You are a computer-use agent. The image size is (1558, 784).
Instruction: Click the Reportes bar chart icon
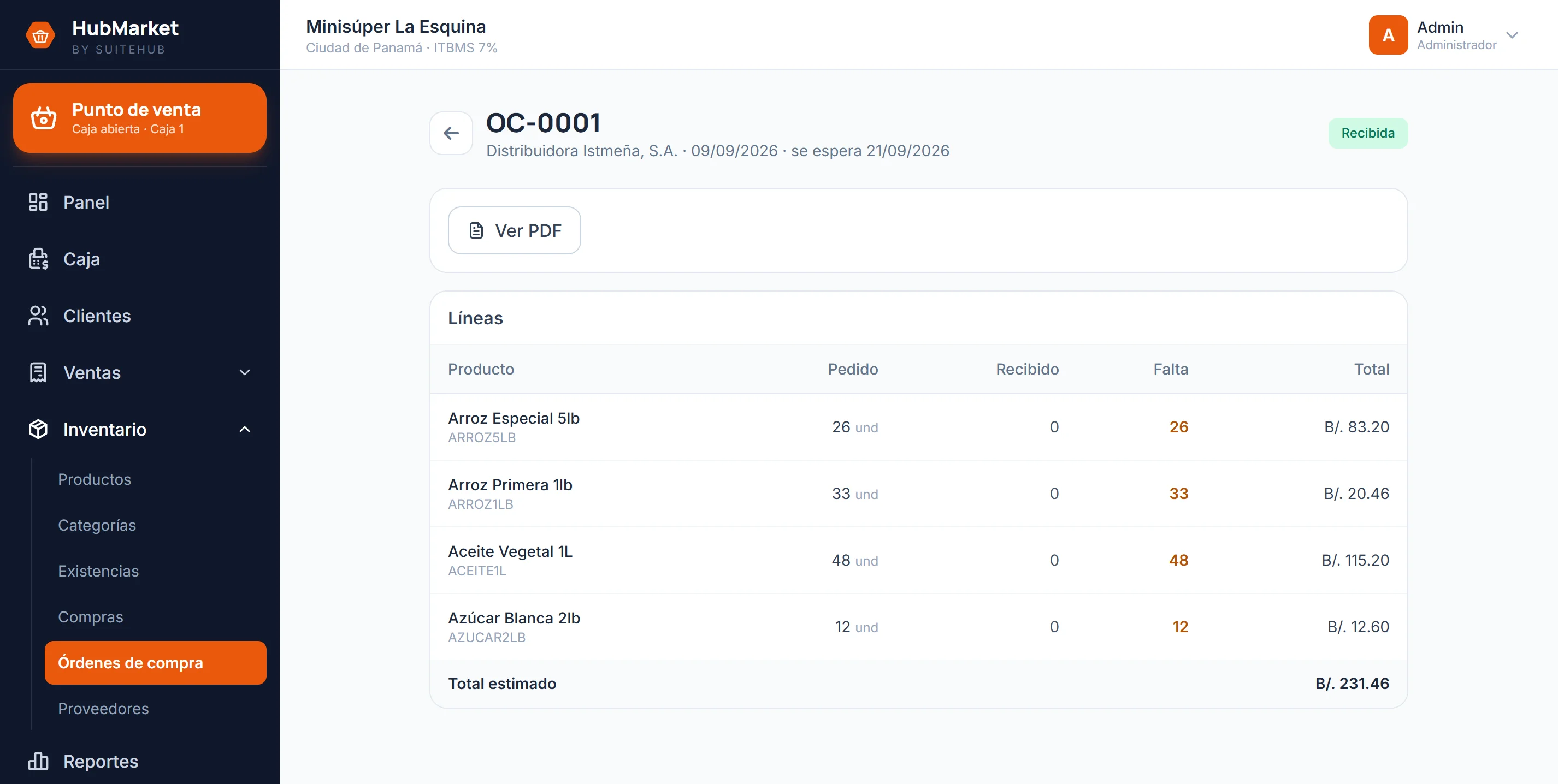coord(38,761)
